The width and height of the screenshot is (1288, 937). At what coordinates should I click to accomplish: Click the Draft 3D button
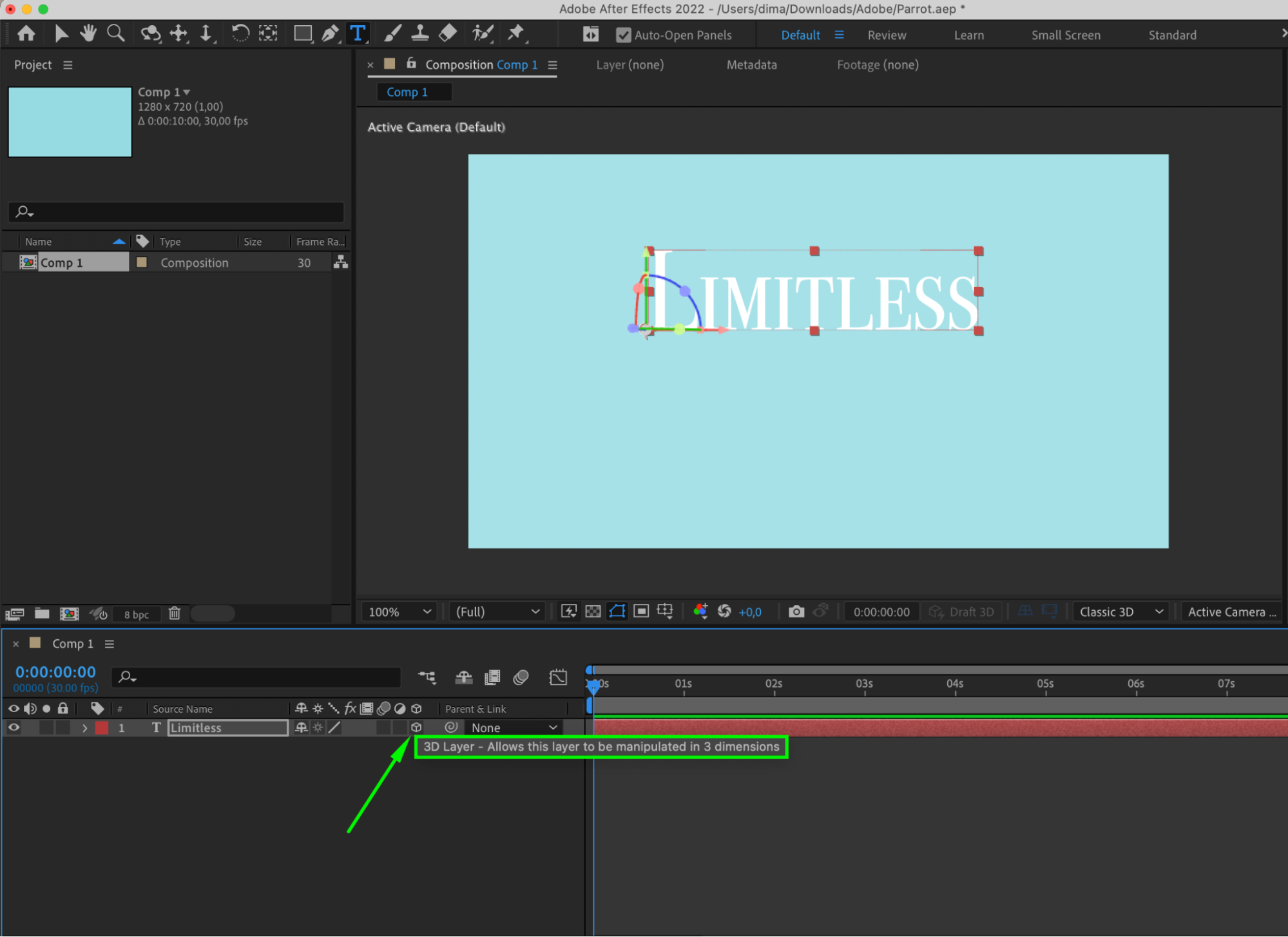pyautogui.click(x=961, y=612)
